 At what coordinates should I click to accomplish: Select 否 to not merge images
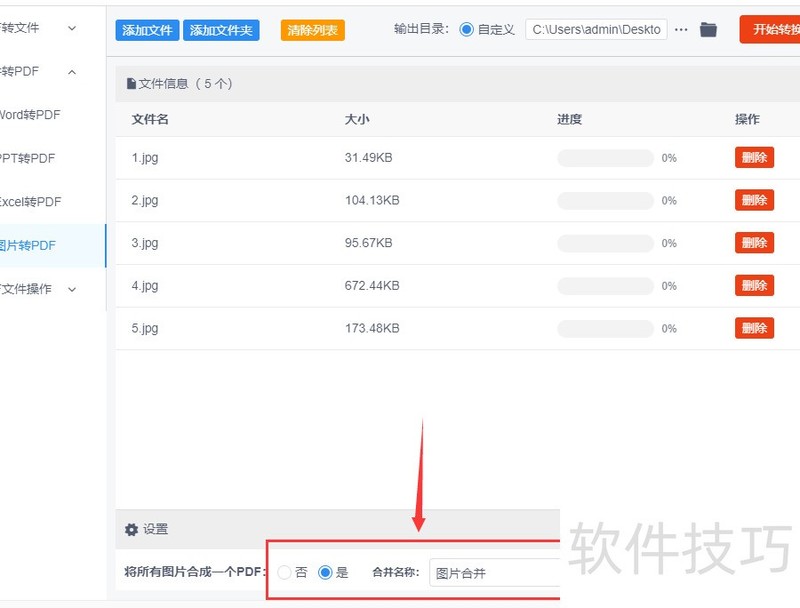(285, 573)
